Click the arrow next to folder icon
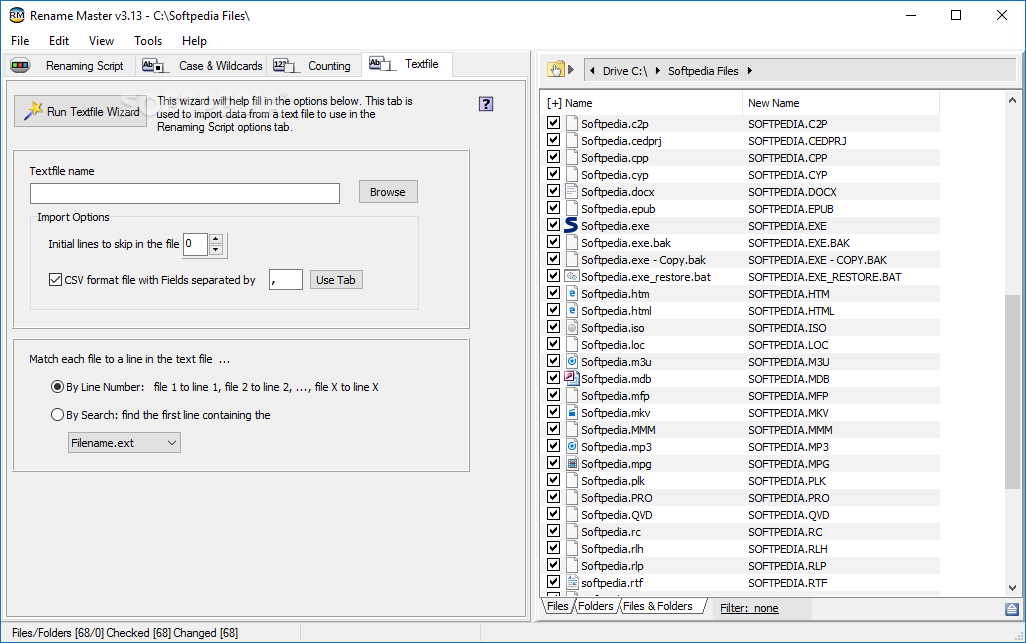The width and height of the screenshot is (1026, 643). (x=571, y=69)
